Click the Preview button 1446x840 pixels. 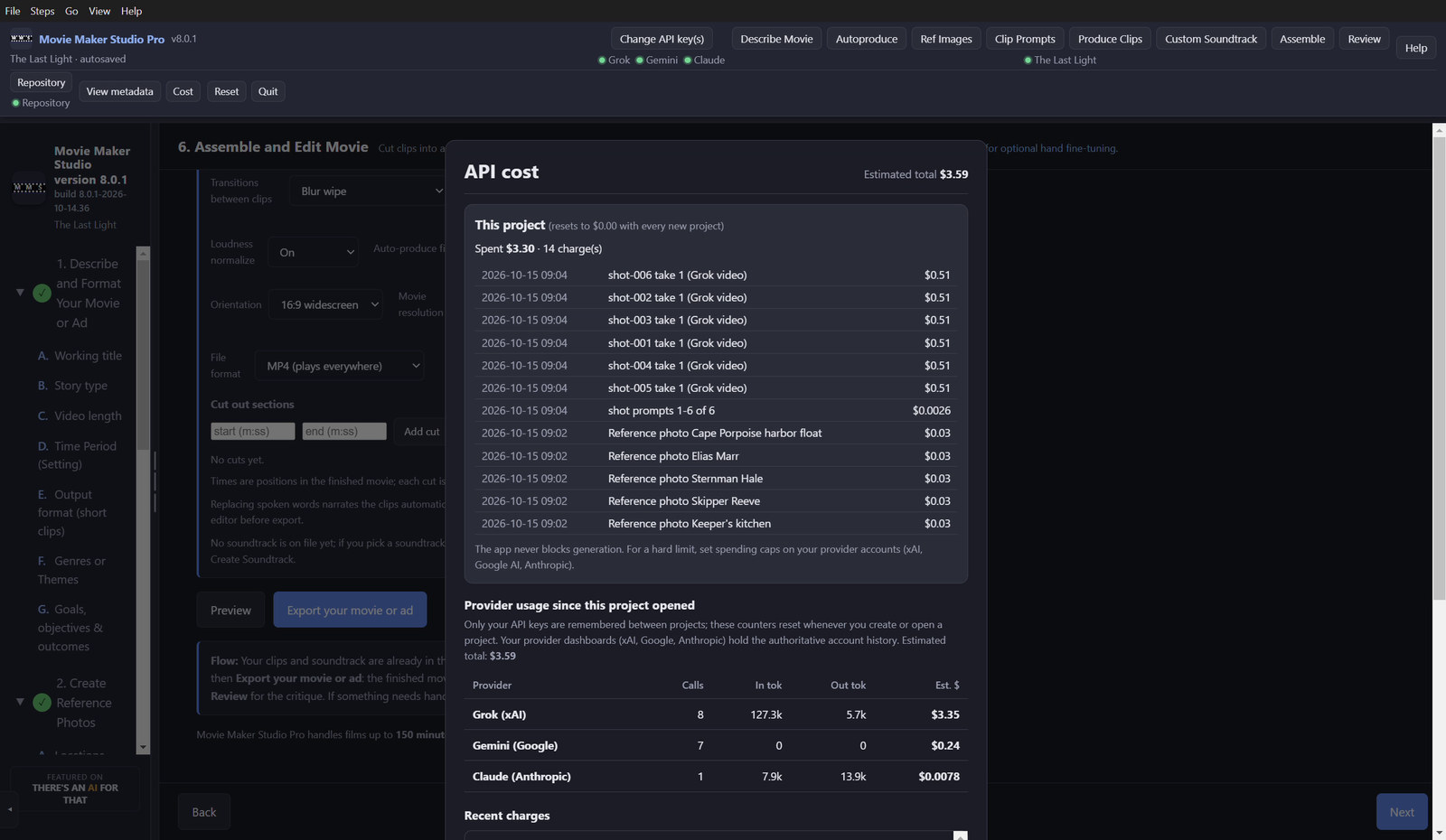click(x=230, y=611)
